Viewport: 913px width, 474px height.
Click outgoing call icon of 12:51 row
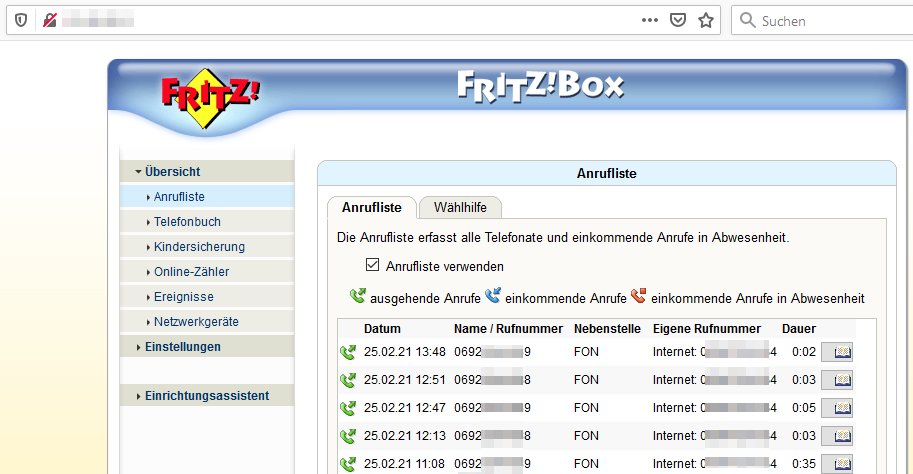348,380
